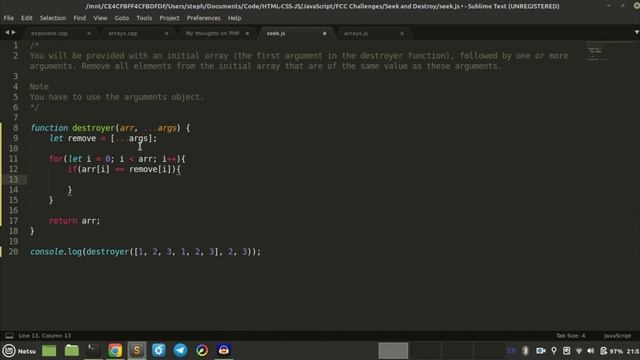The image size is (640, 360).
Task: Switch to the first workspace
Action: tap(393, 351)
